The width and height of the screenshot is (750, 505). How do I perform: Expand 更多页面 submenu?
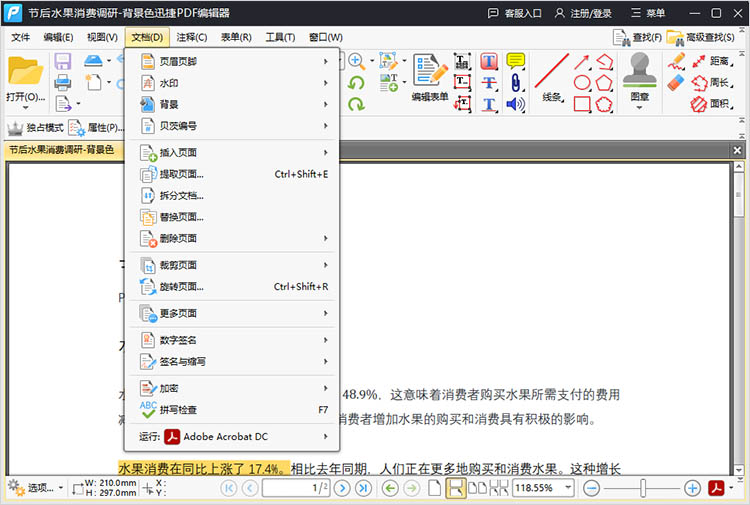(x=232, y=313)
